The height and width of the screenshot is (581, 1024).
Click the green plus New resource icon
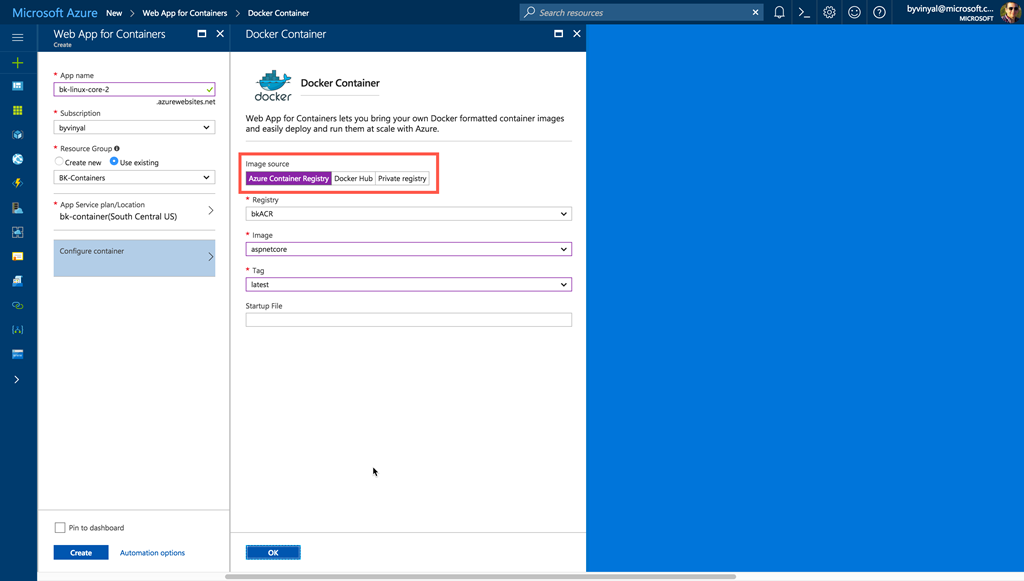(x=17, y=62)
